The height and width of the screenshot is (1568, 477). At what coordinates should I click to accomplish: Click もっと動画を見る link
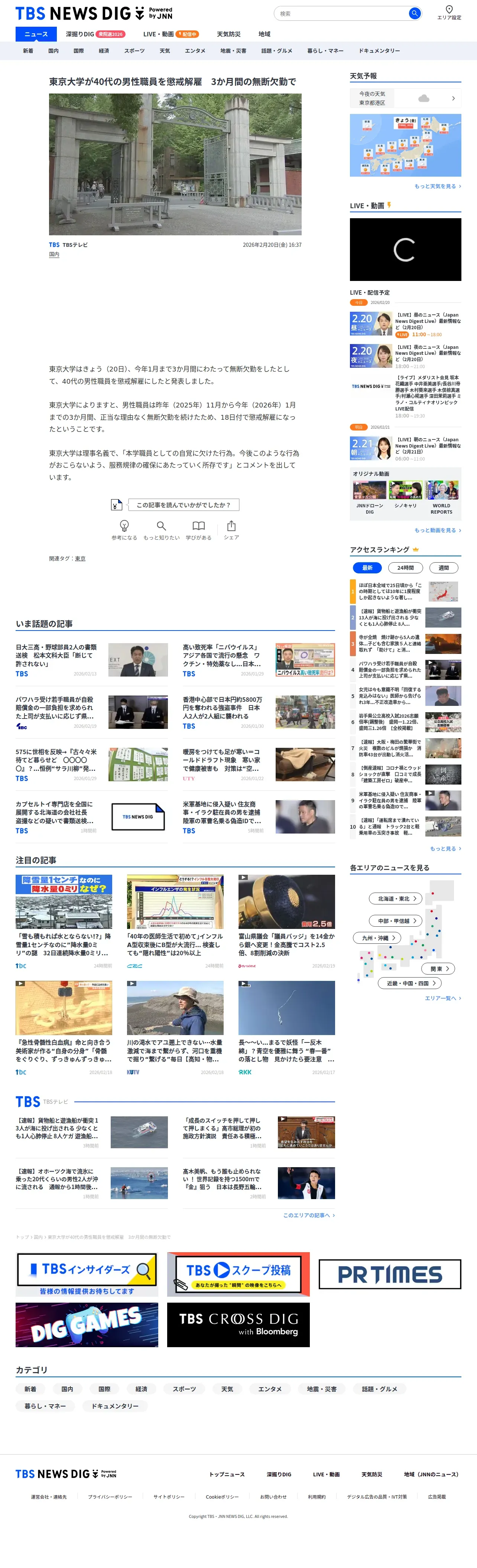437,530
